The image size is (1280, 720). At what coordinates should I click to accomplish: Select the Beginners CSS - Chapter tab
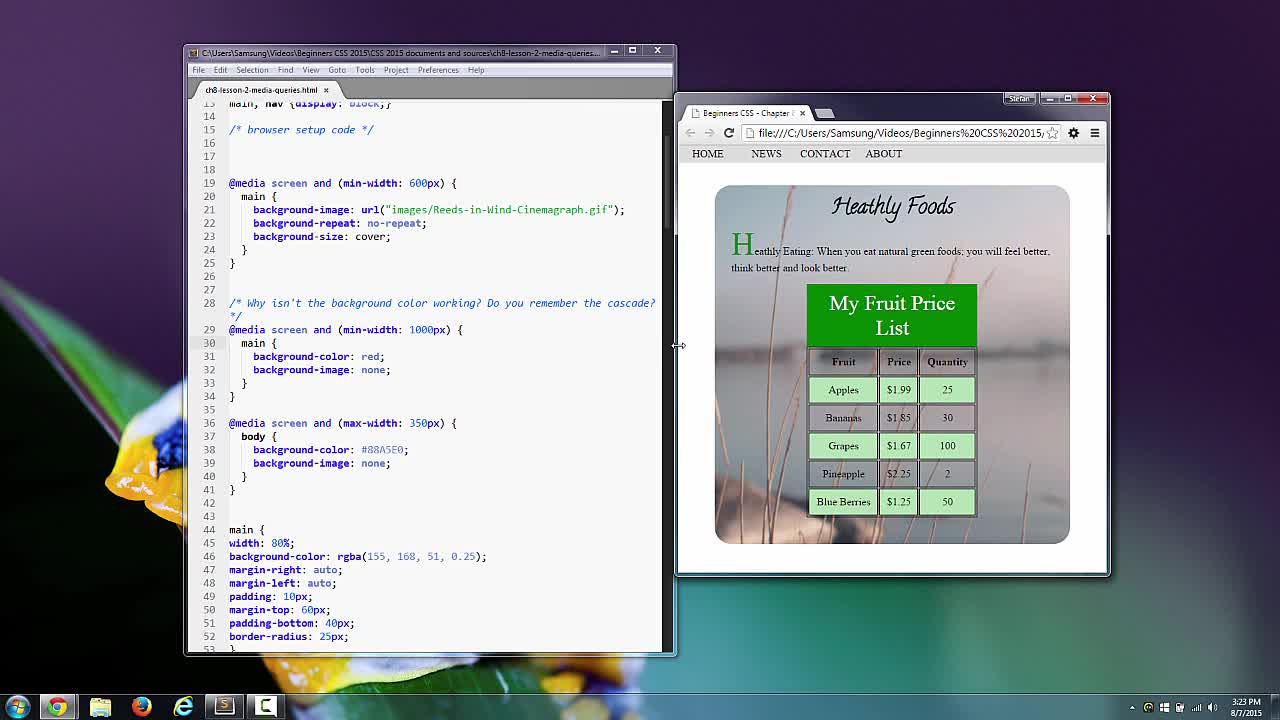pyautogui.click(x=746, y=113)
